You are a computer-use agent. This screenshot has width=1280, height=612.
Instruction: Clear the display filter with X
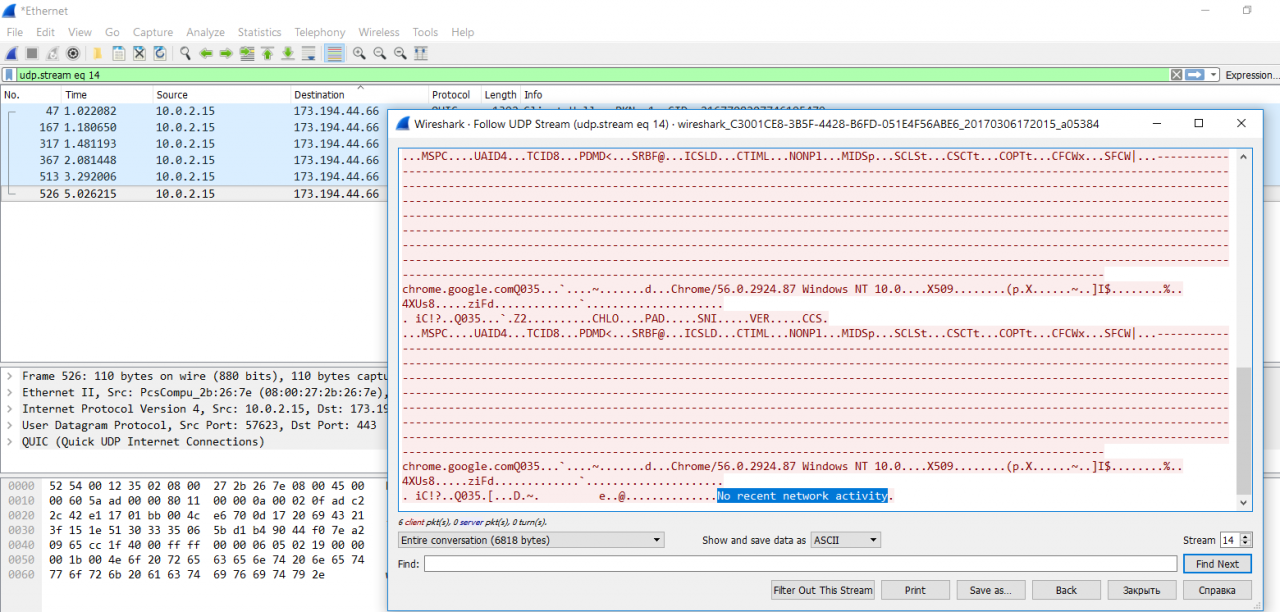[x=1176, y=75]
